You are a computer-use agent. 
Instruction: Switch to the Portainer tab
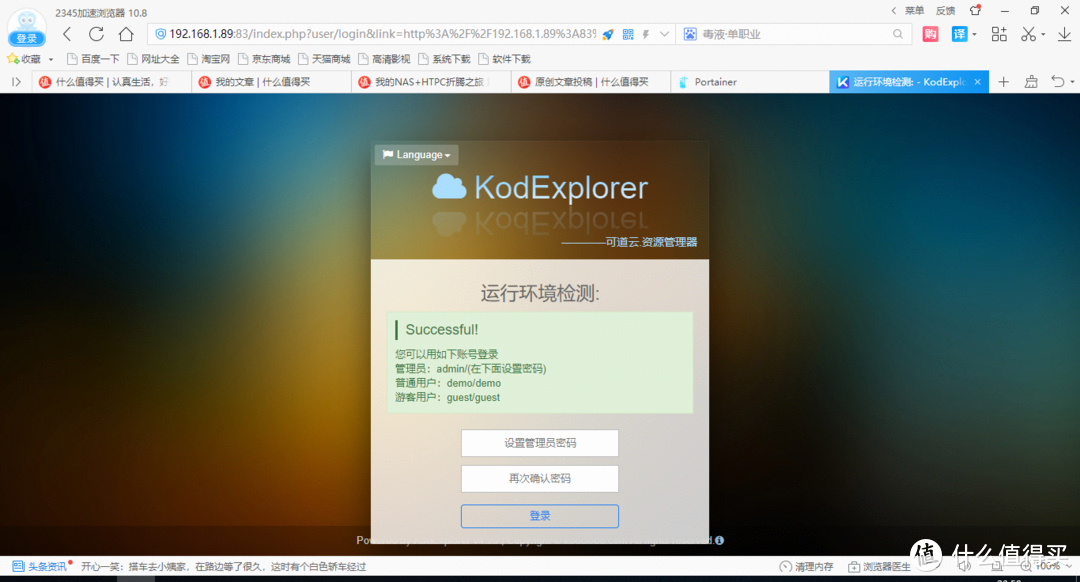coord(749,82)
